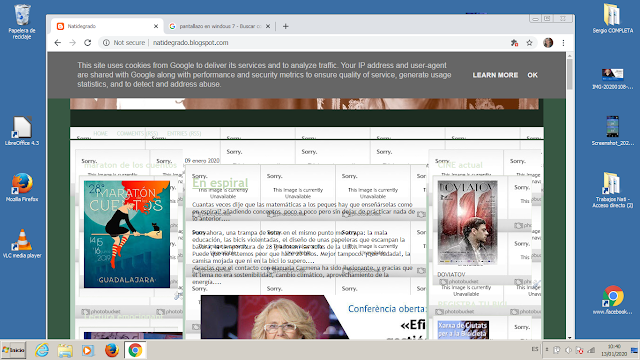Open the En espiral post title

[x=220, y=183]
